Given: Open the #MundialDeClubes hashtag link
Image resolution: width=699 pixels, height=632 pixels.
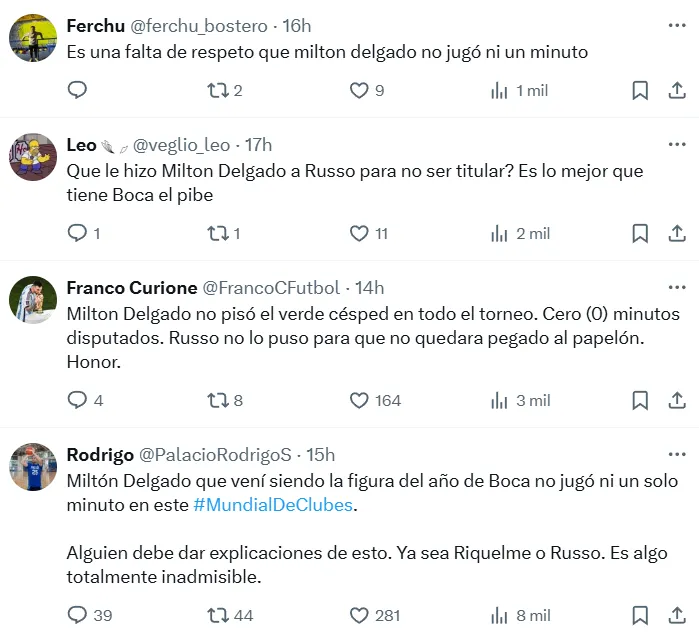Looking at the screenshot, I should 272,505.
